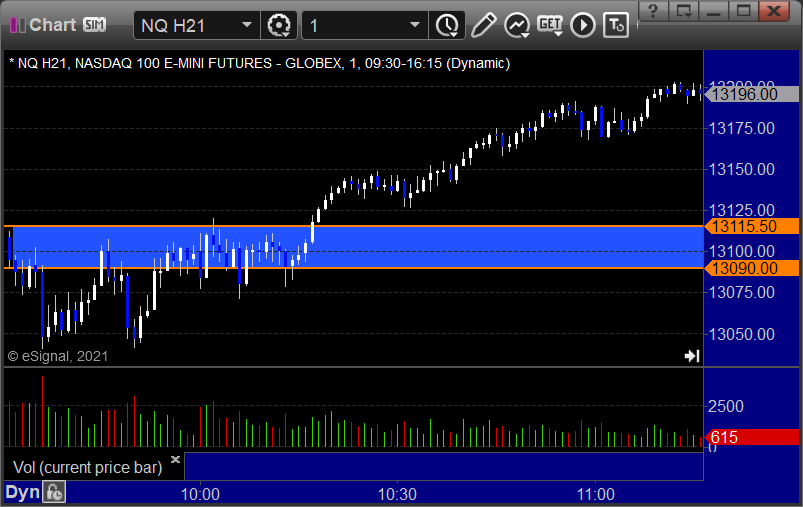Click the 13125.00 price axis label

742,210
